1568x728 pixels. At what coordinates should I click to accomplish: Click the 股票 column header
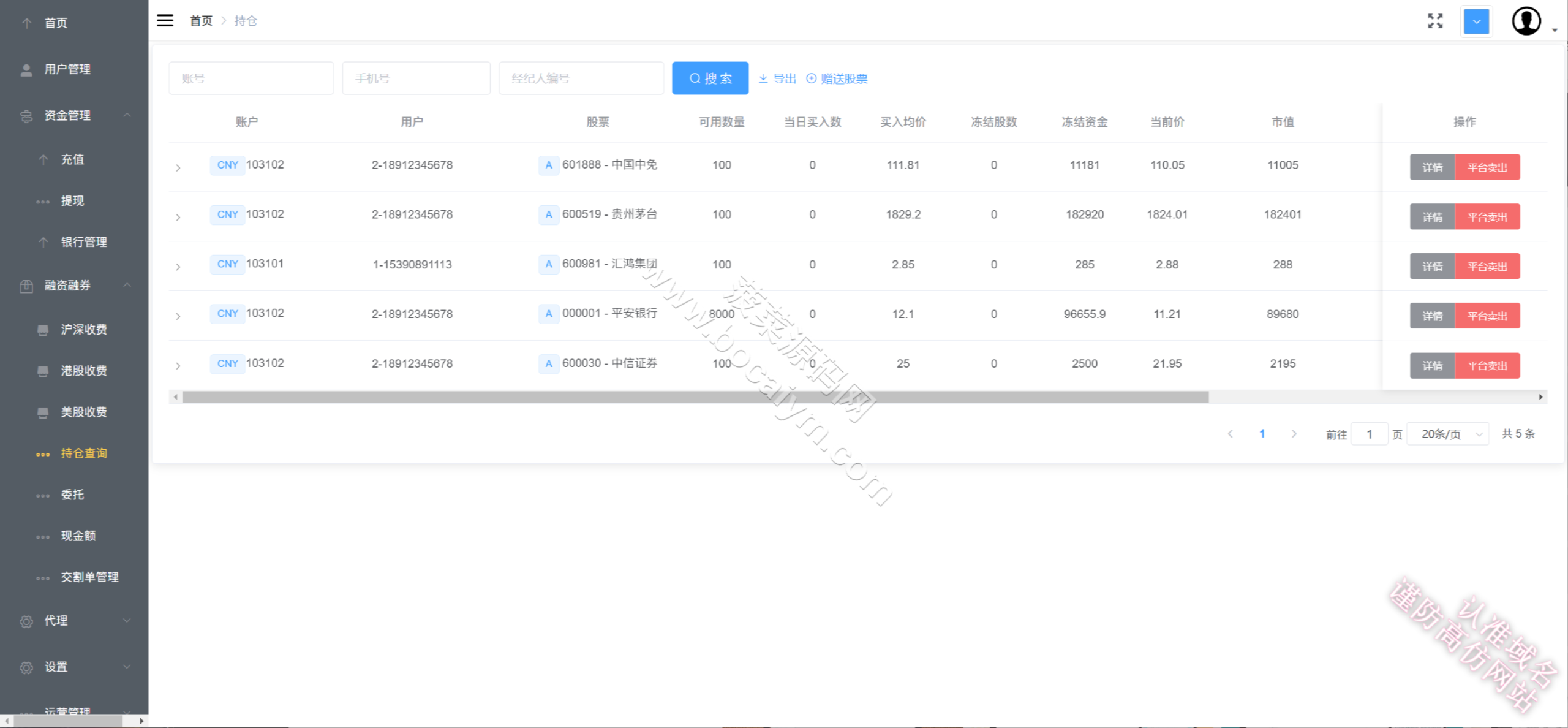click(x=597, y=122)
